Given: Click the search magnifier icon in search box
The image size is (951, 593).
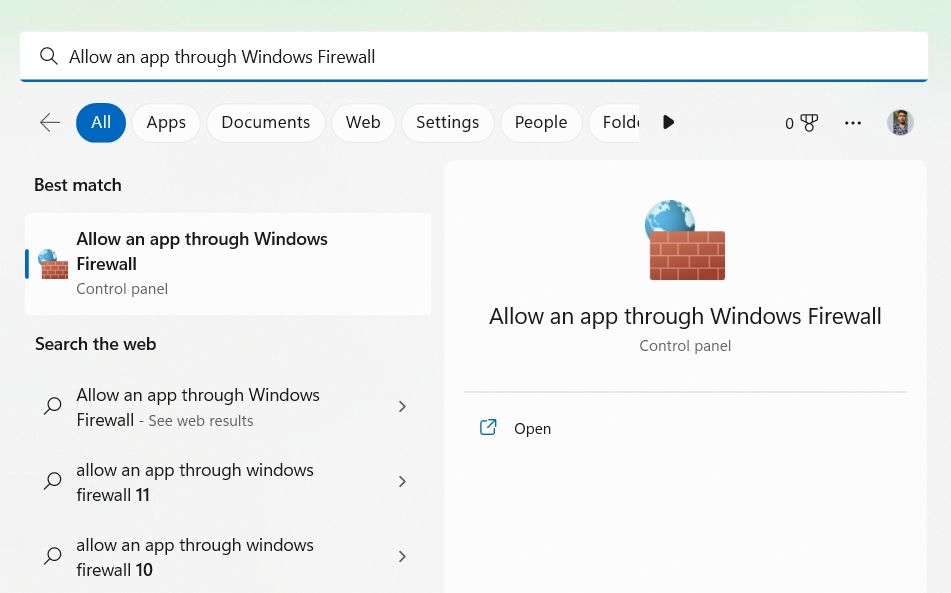Looking at the screenshot, I should point(49,56).
